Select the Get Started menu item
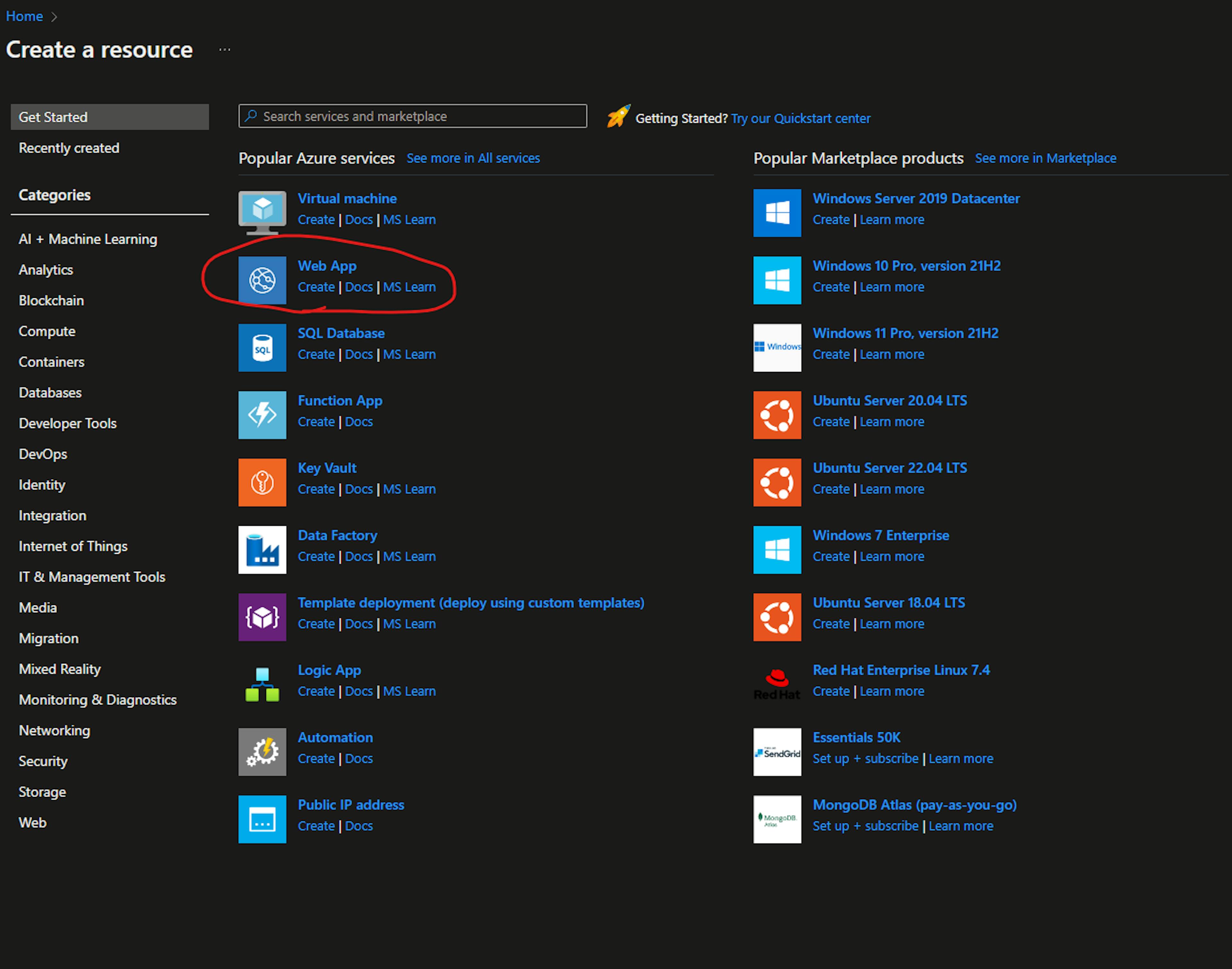 (x=110, y=117)
